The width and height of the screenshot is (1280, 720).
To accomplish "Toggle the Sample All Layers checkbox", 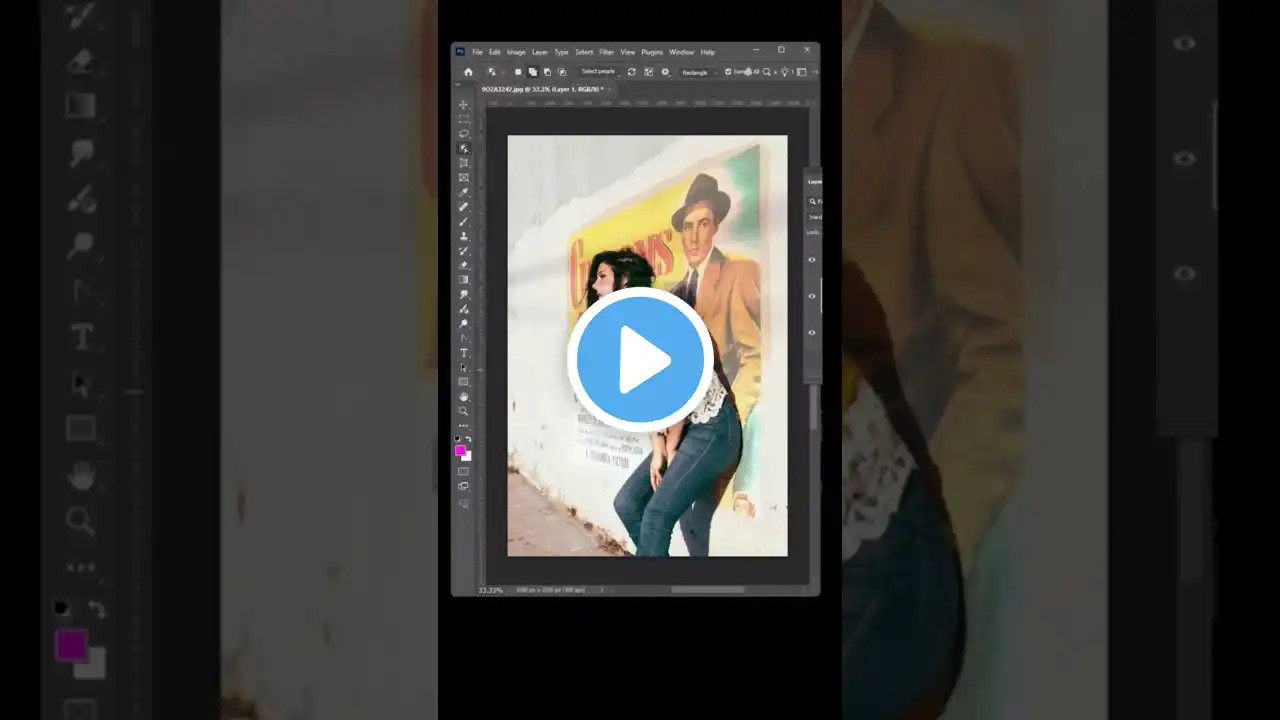I will pyautogui.click(x=728, y=72).
